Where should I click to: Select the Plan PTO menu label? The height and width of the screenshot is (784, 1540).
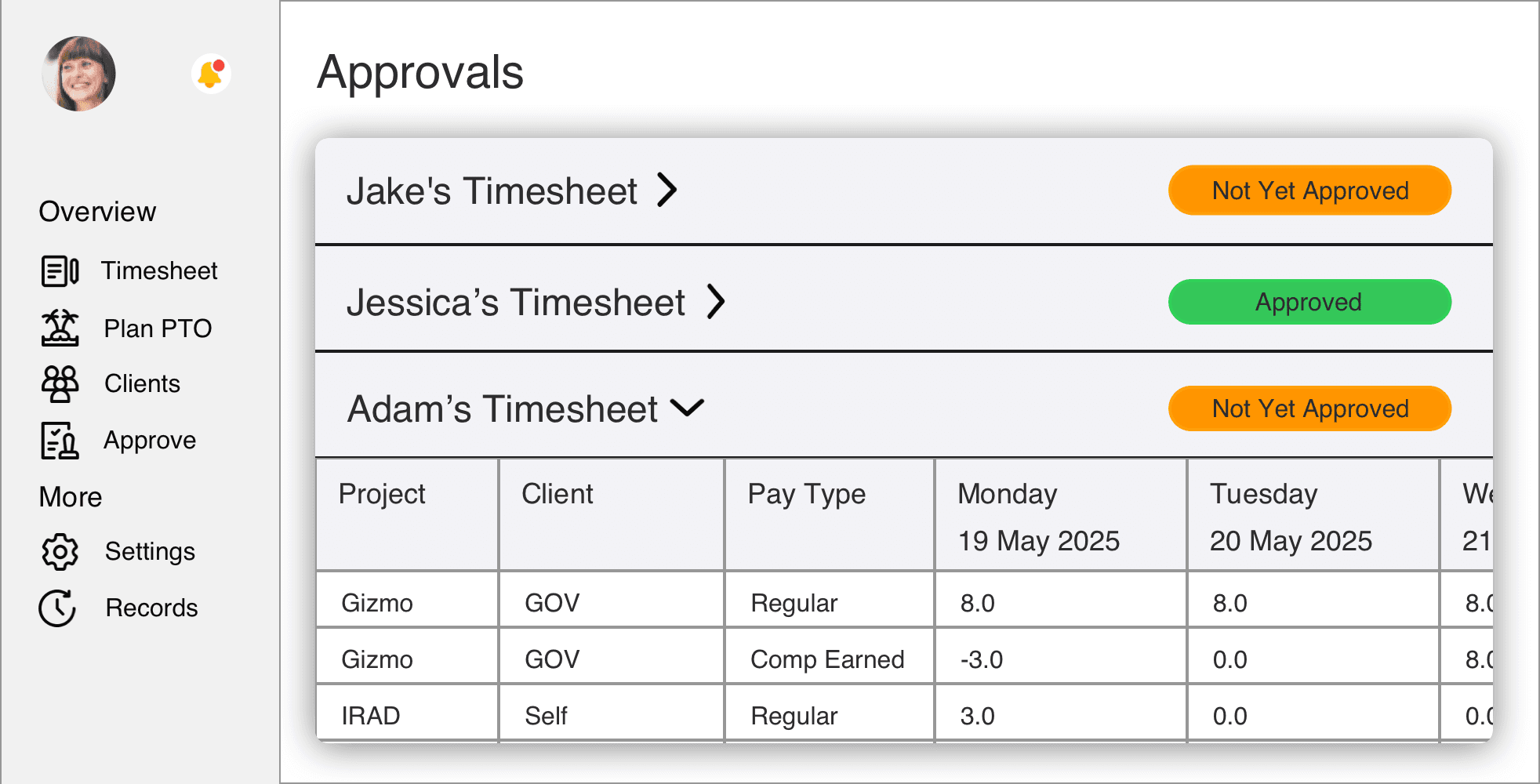[158, 328]
